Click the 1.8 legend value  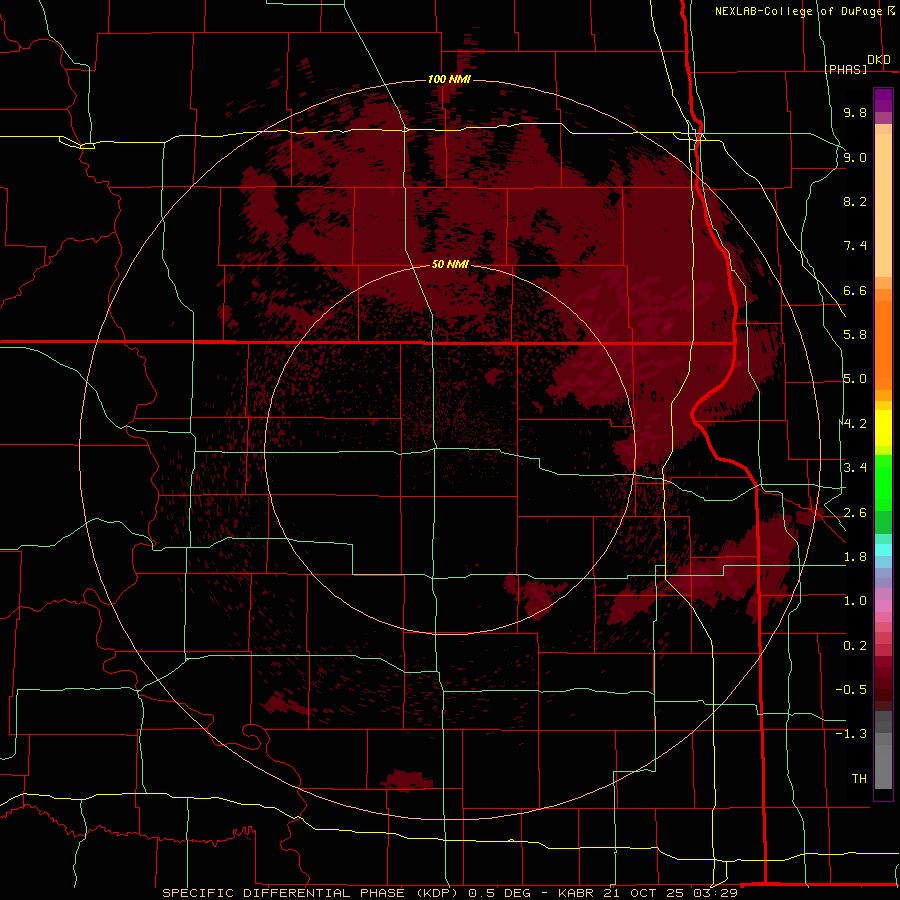[855, 557]
